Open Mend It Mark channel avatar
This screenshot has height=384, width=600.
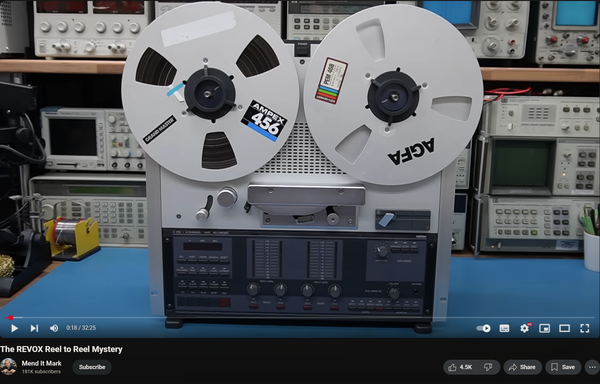(x=8, y=367)
